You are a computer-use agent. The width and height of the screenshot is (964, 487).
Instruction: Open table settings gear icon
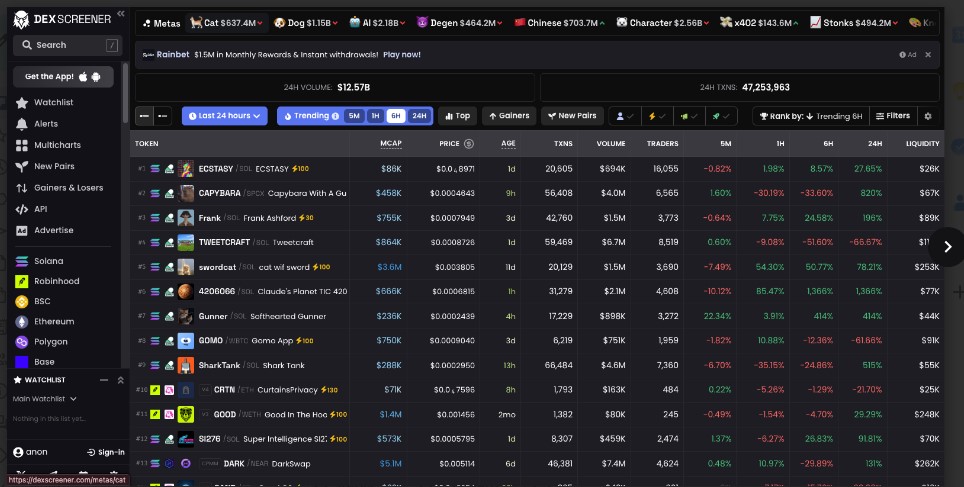pos(928,116)
